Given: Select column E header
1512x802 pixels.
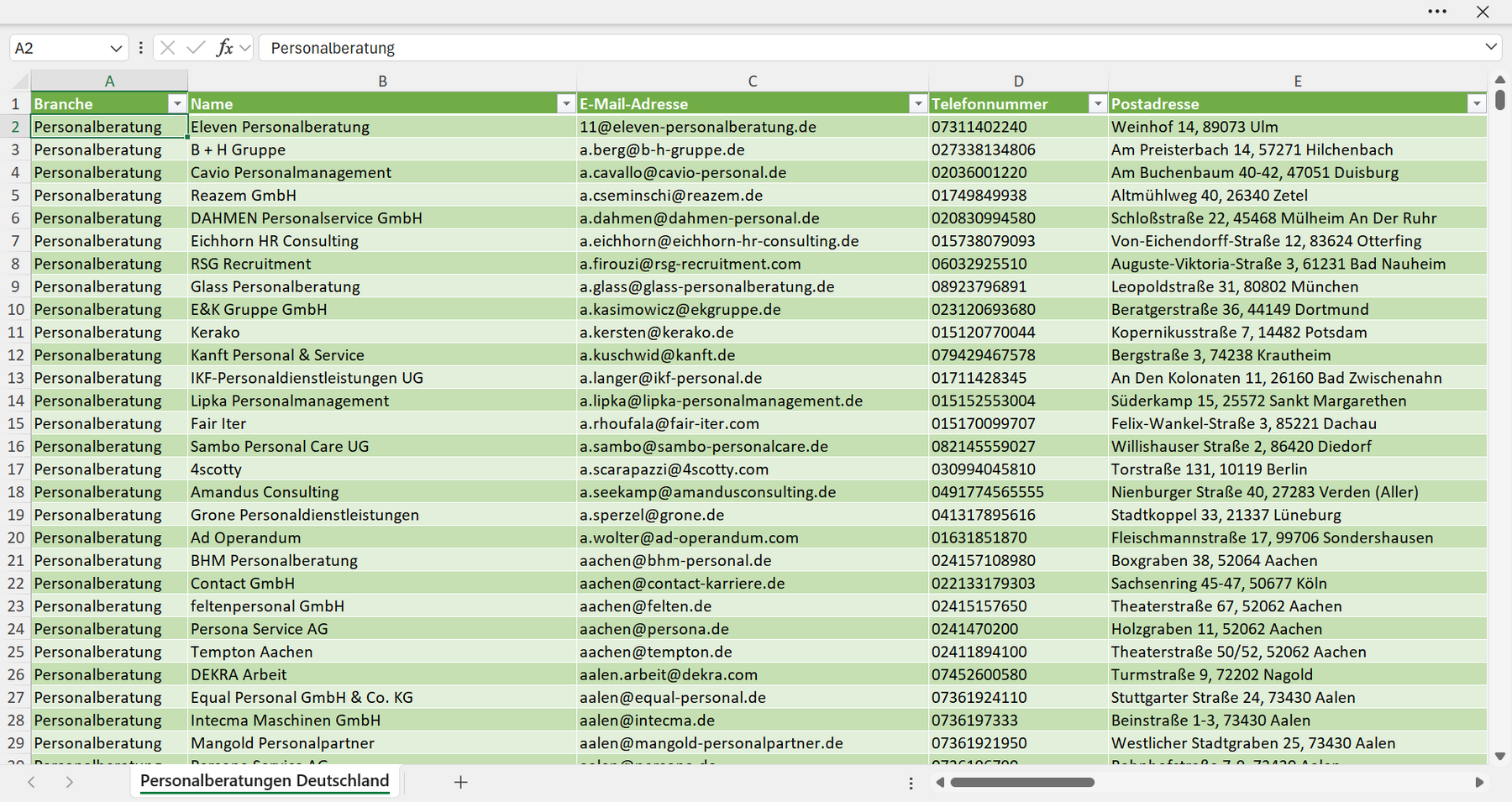Looking at the screenshot, I should tap(1298, 81).
